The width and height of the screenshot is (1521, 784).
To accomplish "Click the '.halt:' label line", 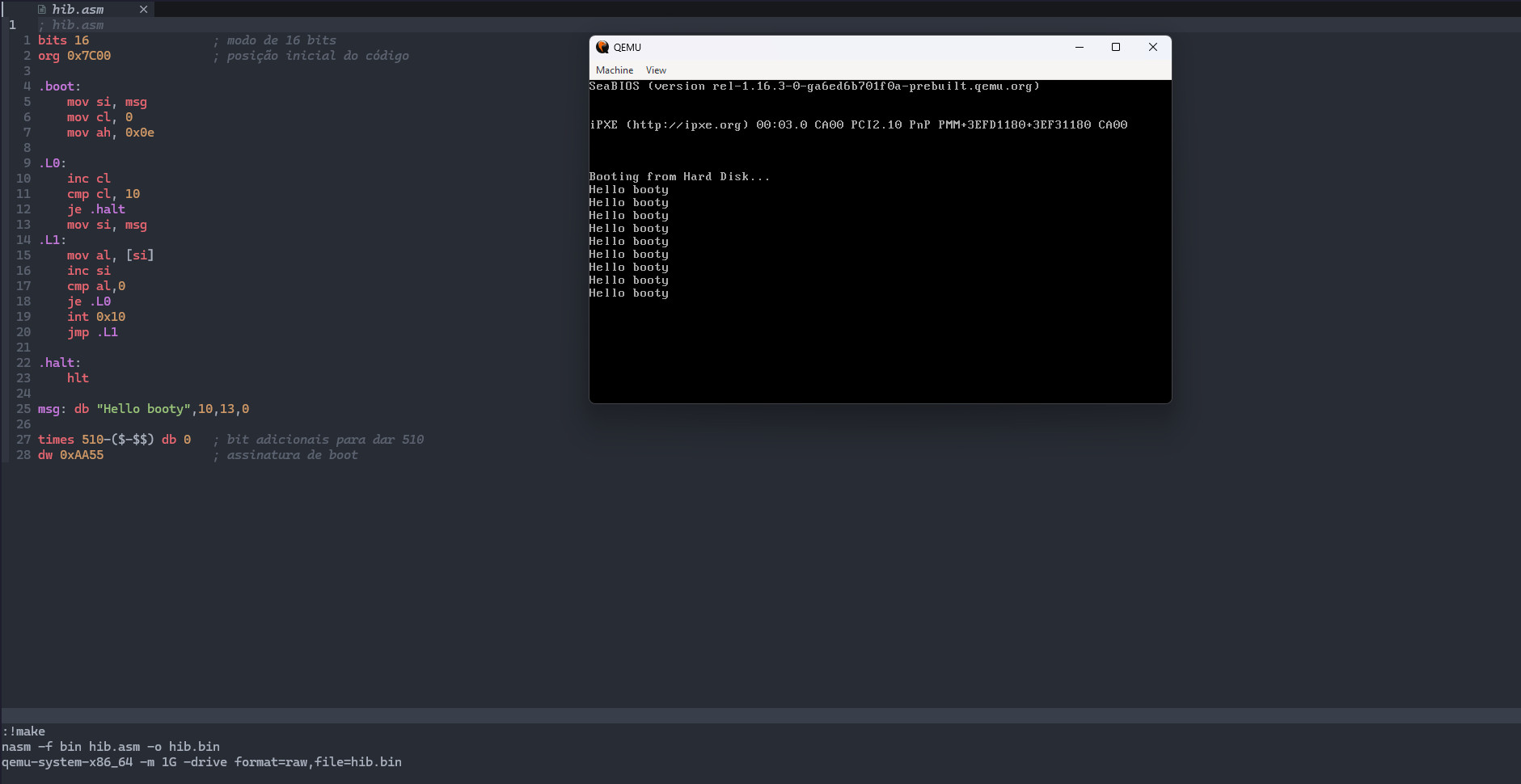I will 60,363.
